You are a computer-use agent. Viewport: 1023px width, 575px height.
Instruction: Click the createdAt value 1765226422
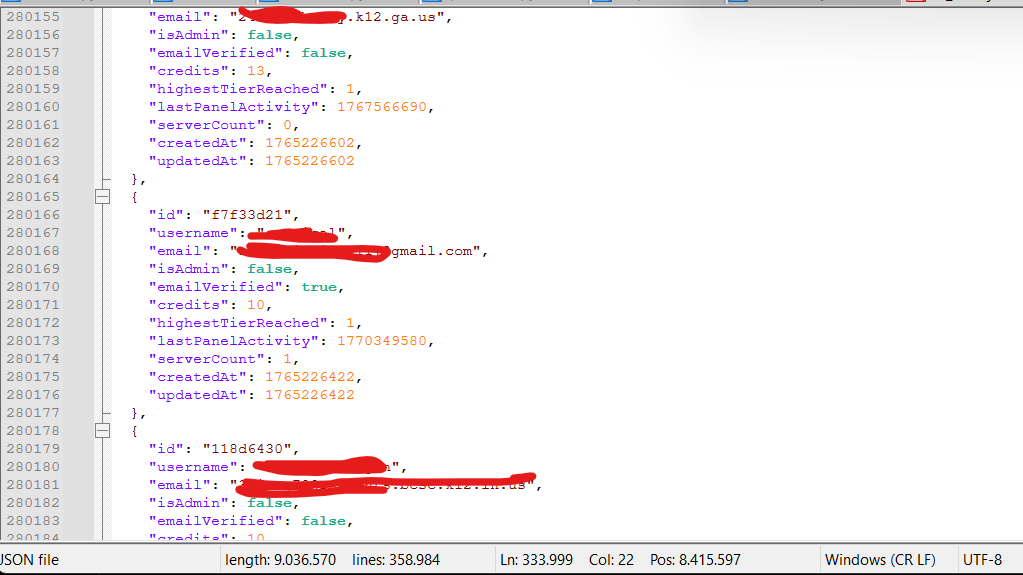pyautogui.click(x=309, y=377)
